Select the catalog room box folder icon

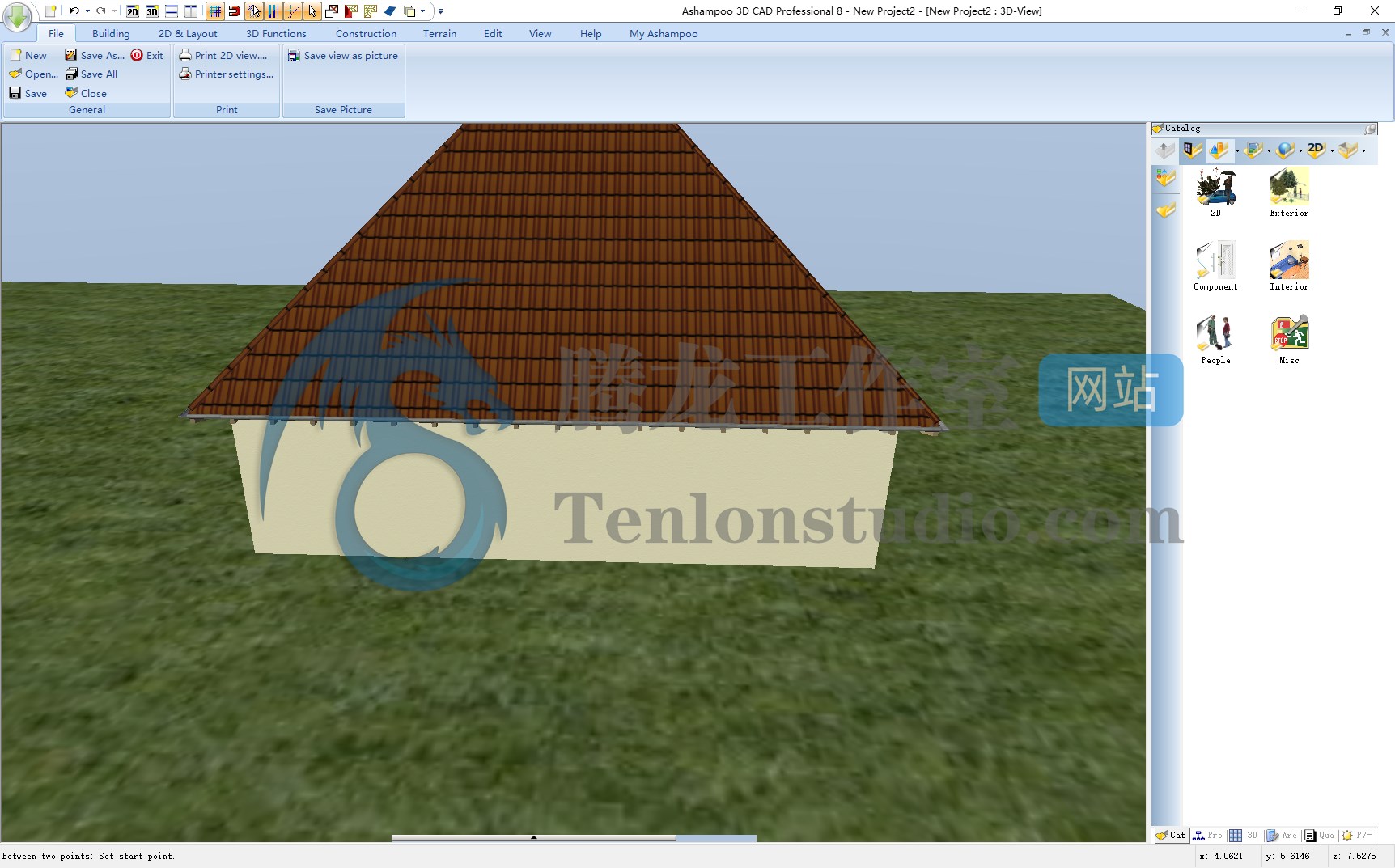(x=1348, y=150)
